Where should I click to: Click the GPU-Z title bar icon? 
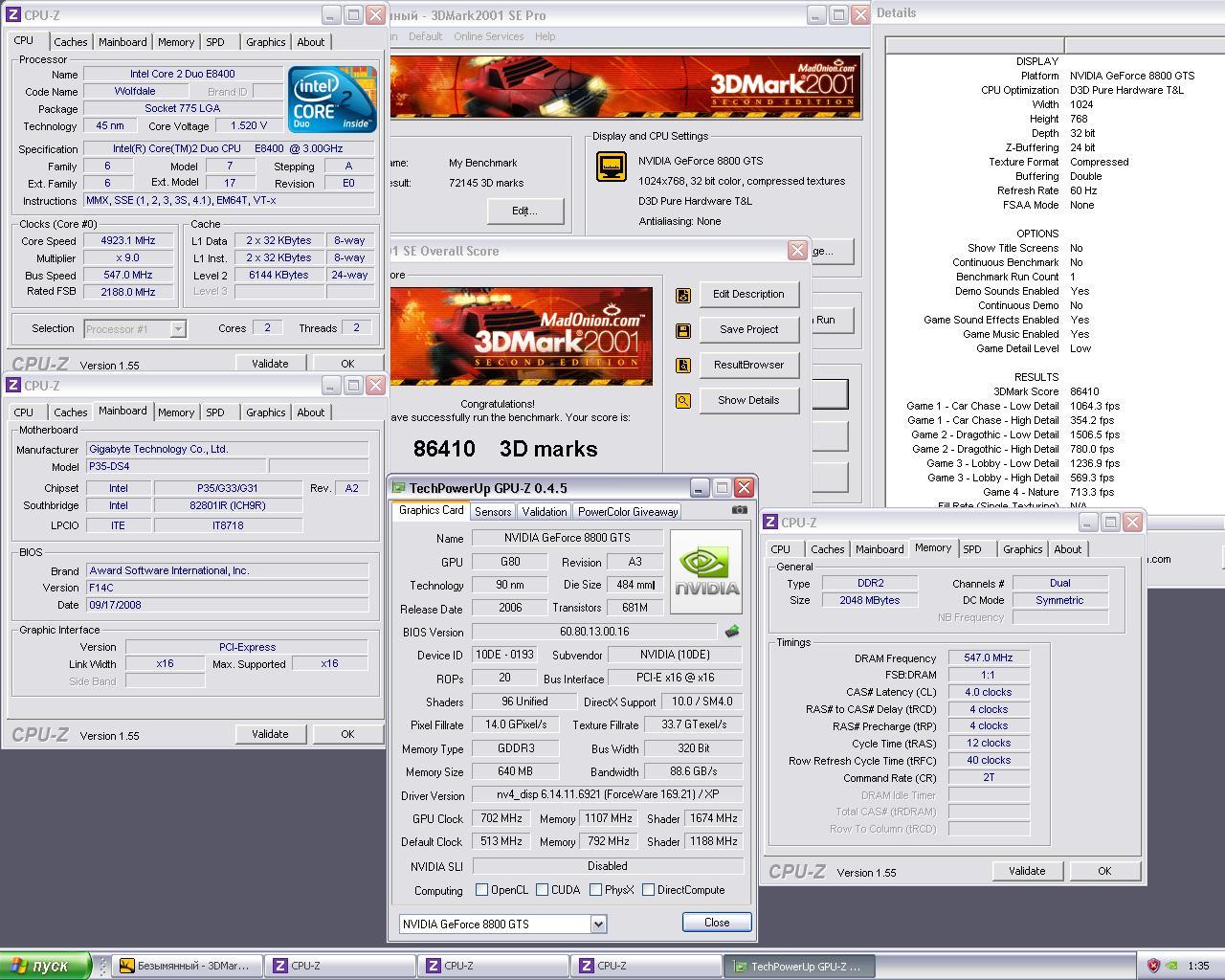coord(399,488)
